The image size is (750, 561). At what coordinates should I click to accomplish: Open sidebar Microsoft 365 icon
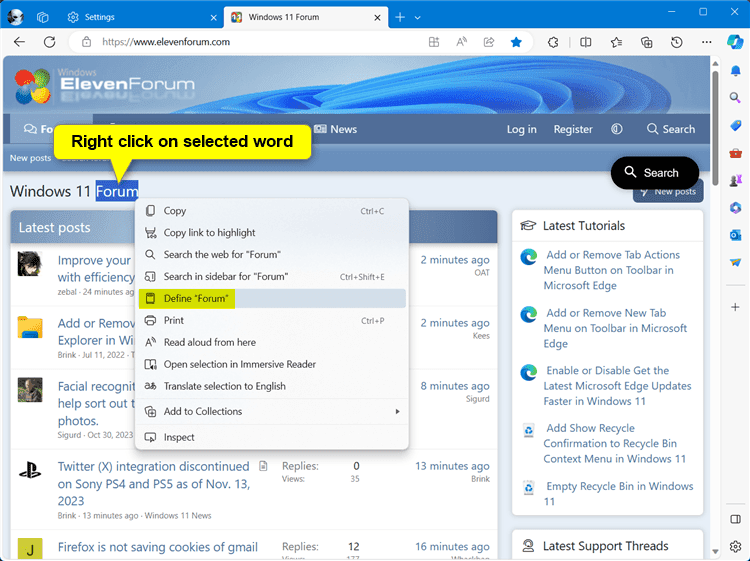(x=736, y=208)
